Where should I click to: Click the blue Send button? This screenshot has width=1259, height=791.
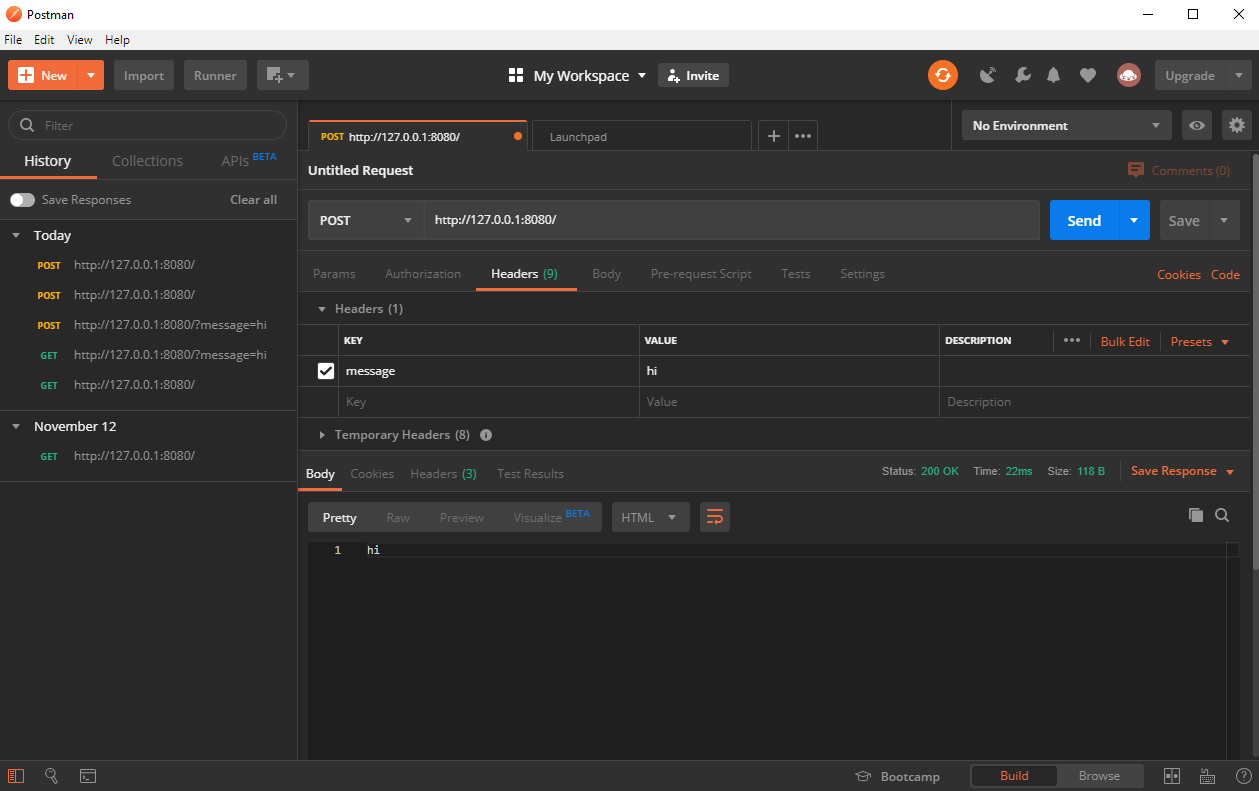(1084, 220)
